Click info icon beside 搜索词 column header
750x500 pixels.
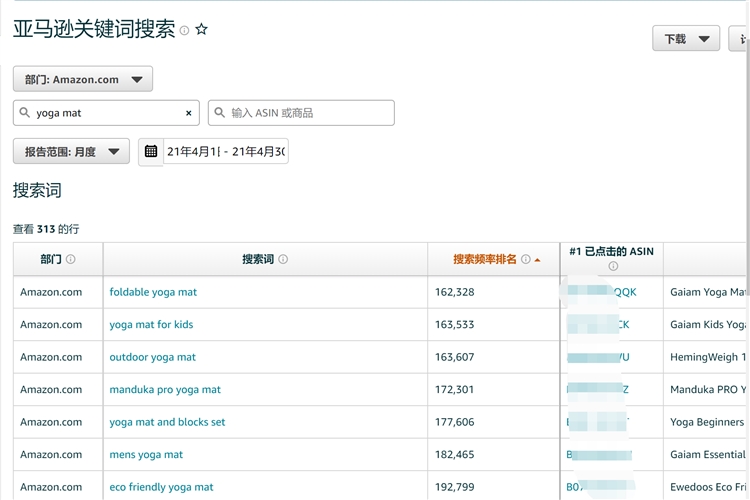click(283, 259)
